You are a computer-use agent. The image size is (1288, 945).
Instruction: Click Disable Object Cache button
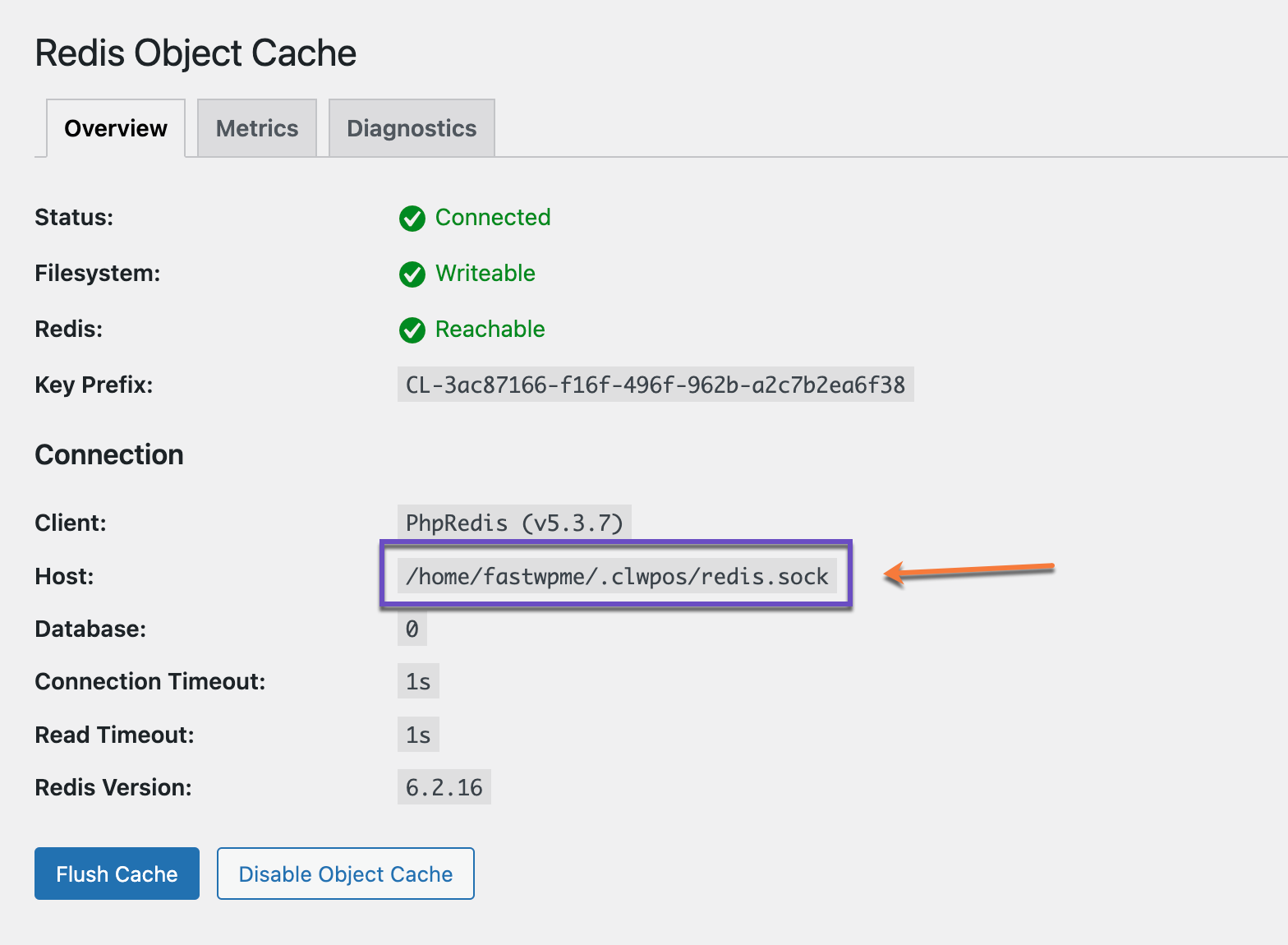[x=346, y=874]
